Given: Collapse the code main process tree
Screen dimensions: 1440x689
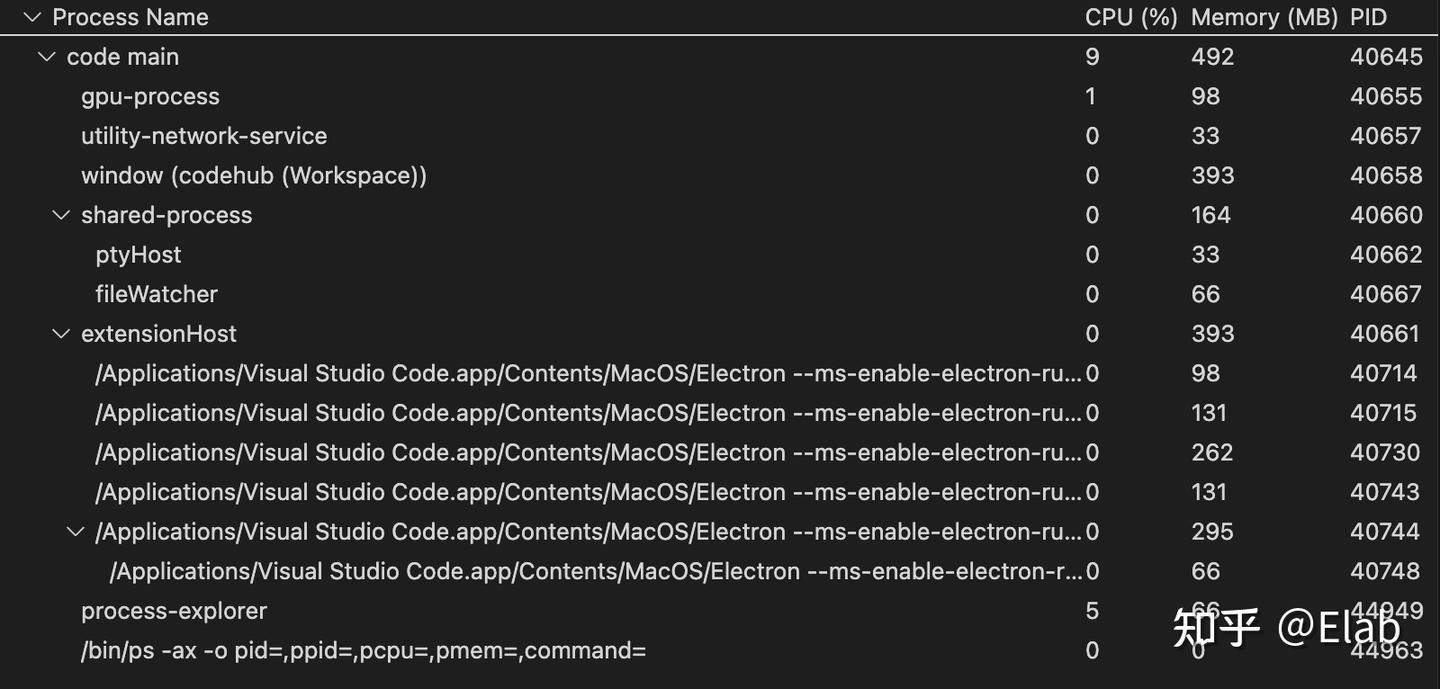Looking at the screenshot, I should tap(46, 56).
